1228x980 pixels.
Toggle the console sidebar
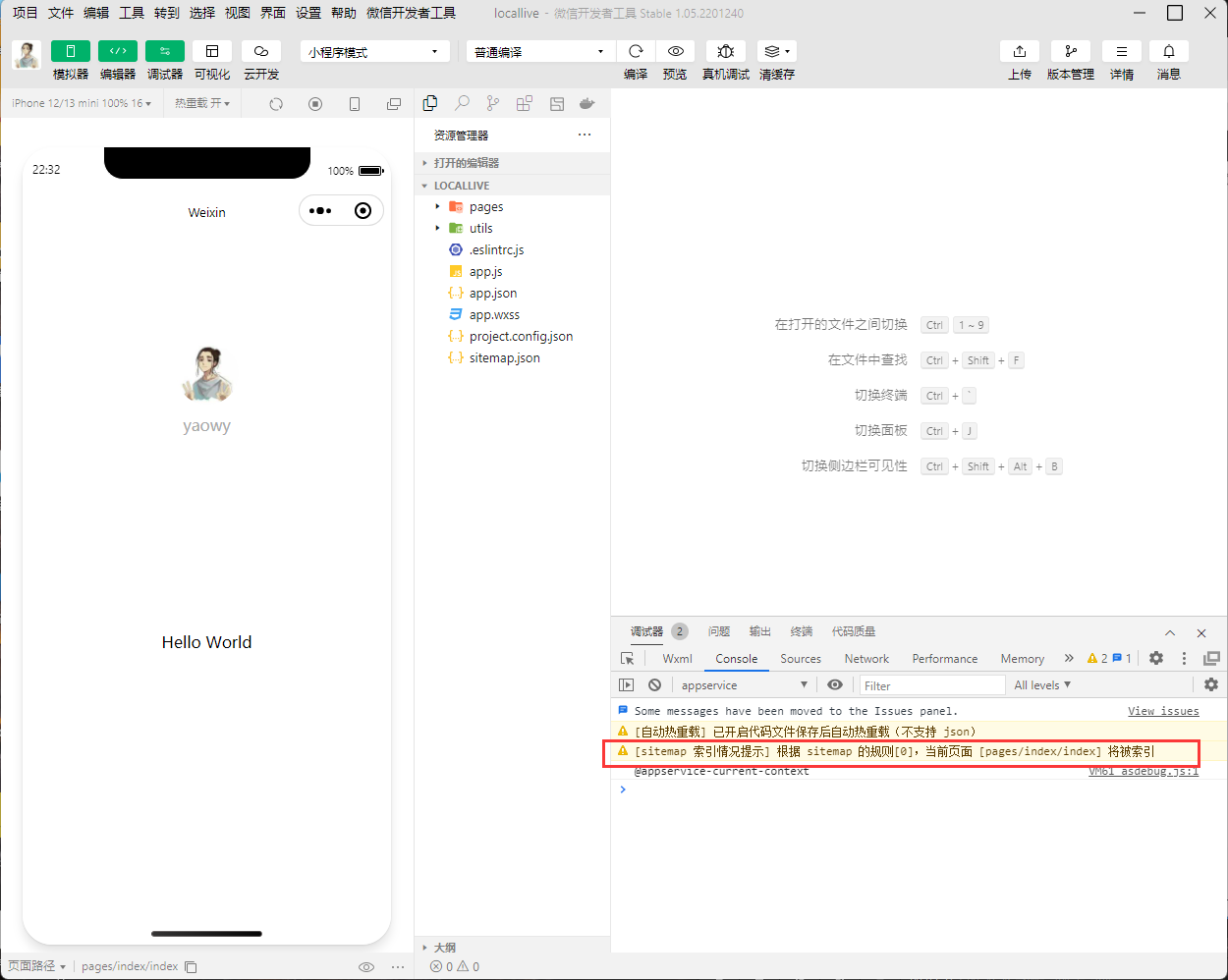pyautogui.click(x=627, y=684)
